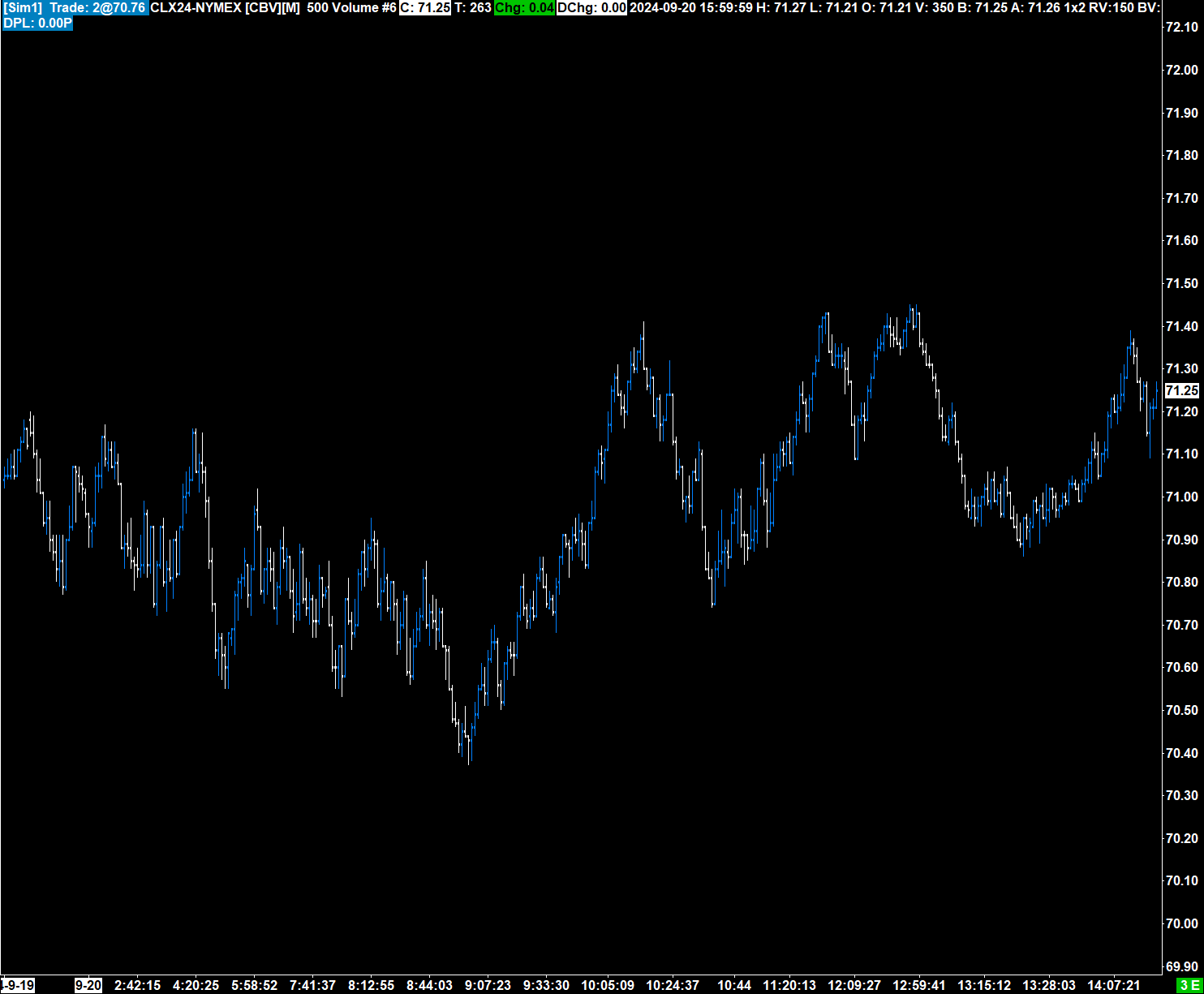The height and width of the screenshot is (994, 1204).
Task: Click the 70.90 price scale label
Action: tap(1181, 540)
